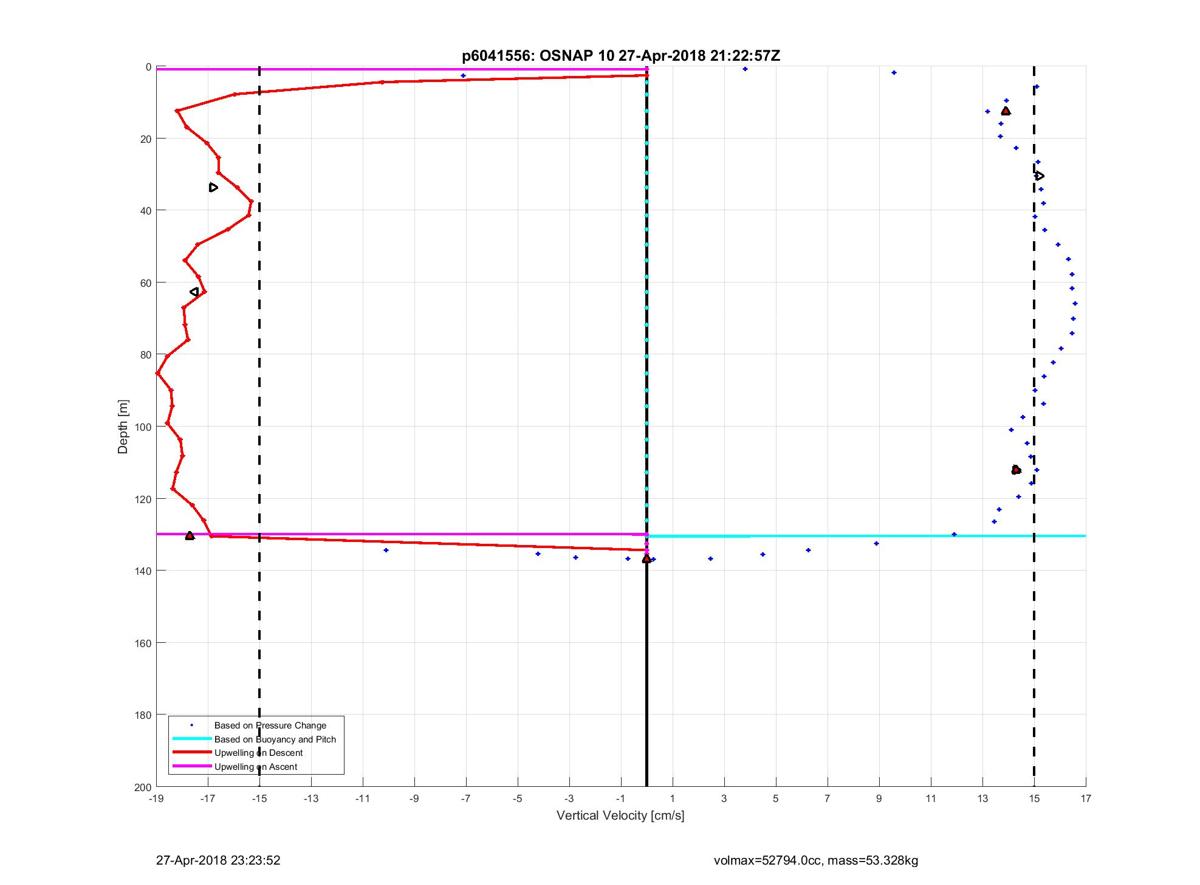Click x-axis tick label -3
Screen dimensions: 1200x885
(x=569, y=798)
